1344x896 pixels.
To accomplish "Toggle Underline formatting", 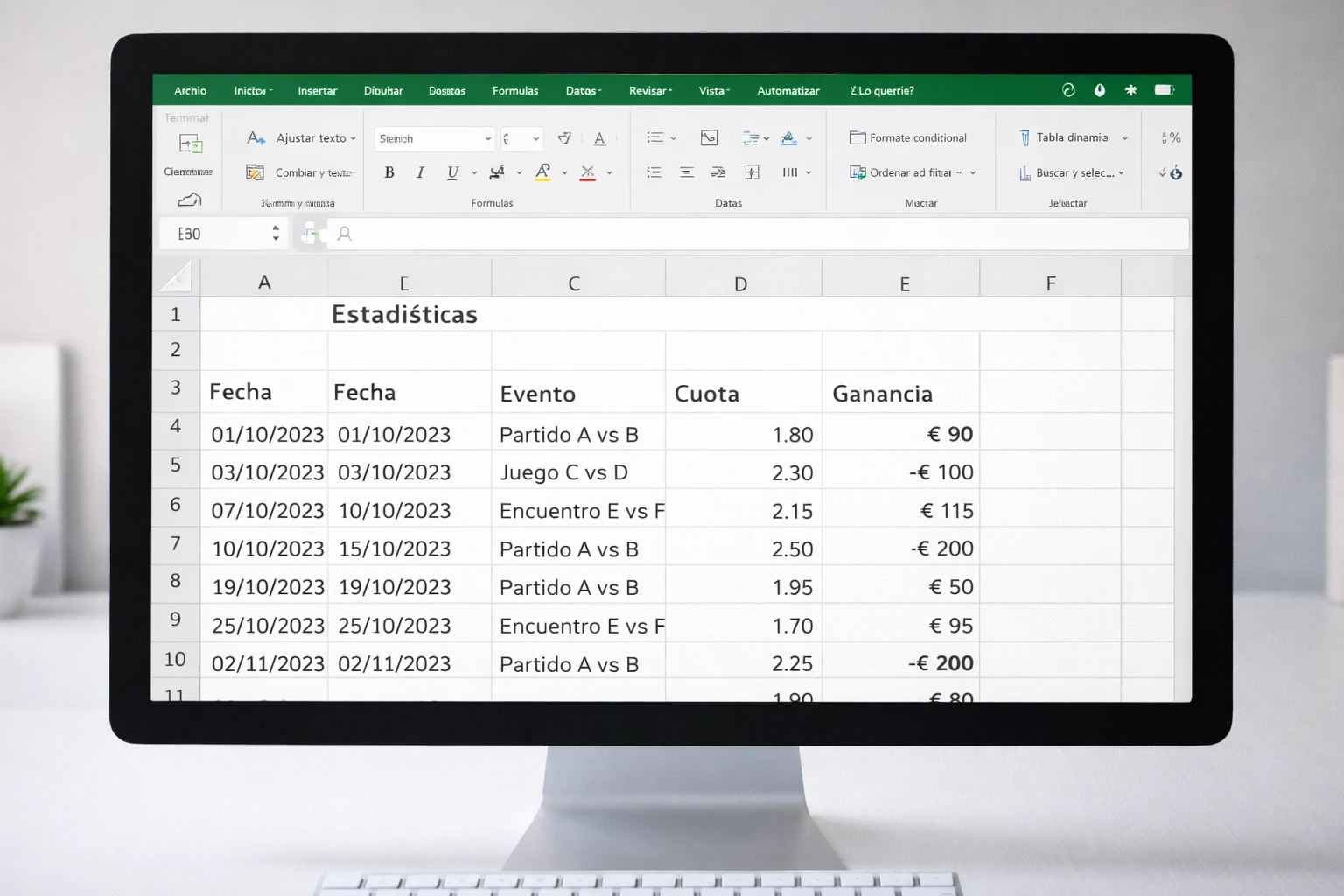I will 452,172.
